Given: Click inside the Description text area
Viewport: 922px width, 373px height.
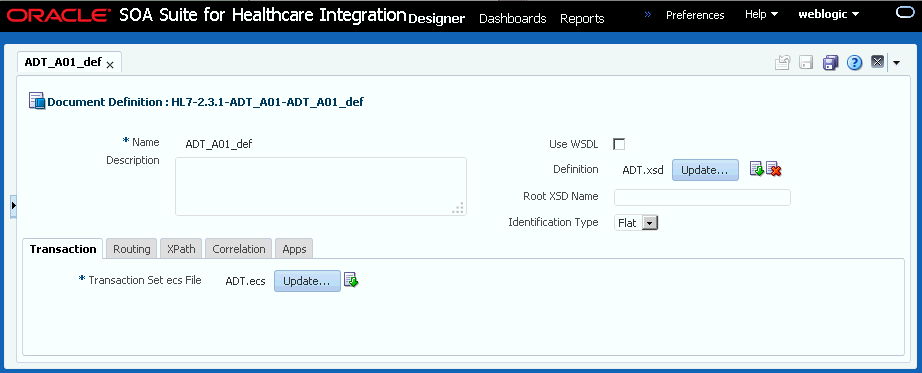Looking at the screenshot, I should (x=321, y=186).
